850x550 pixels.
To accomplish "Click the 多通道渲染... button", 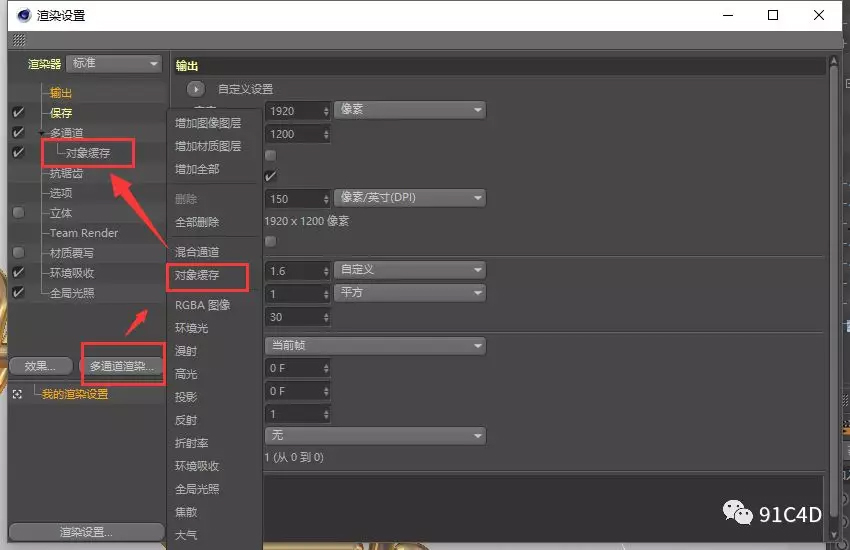I will click(123, 366).
